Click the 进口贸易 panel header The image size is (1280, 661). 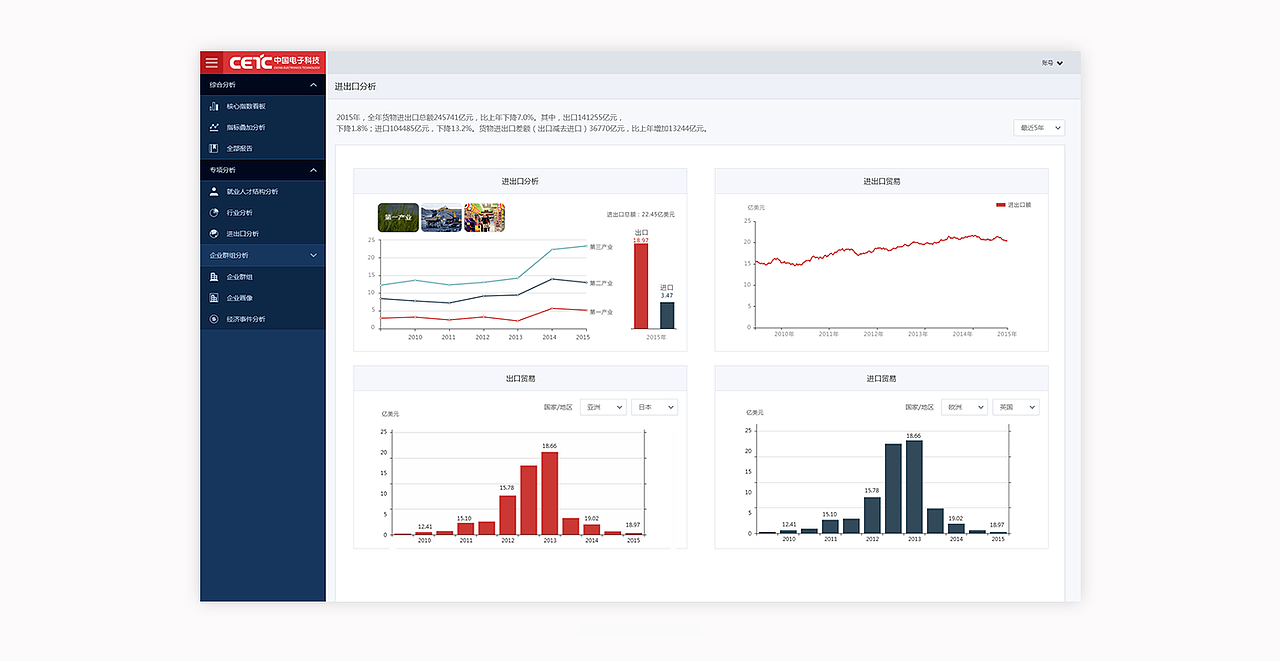tap(881, 378)
